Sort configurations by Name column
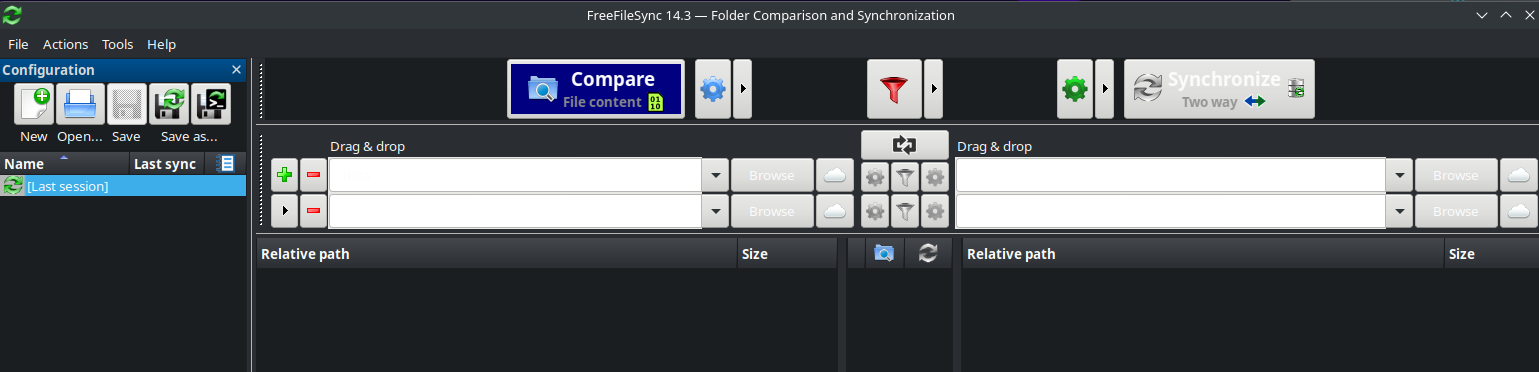Viewport: 1539px width, 372px height. (x=65, y=163)
